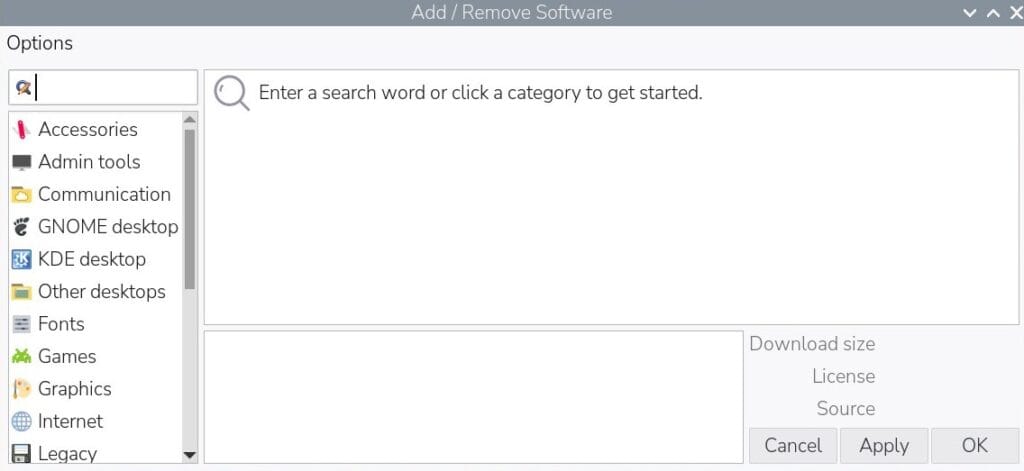Click the Legacy floppy disk icon

coord(21,453)
